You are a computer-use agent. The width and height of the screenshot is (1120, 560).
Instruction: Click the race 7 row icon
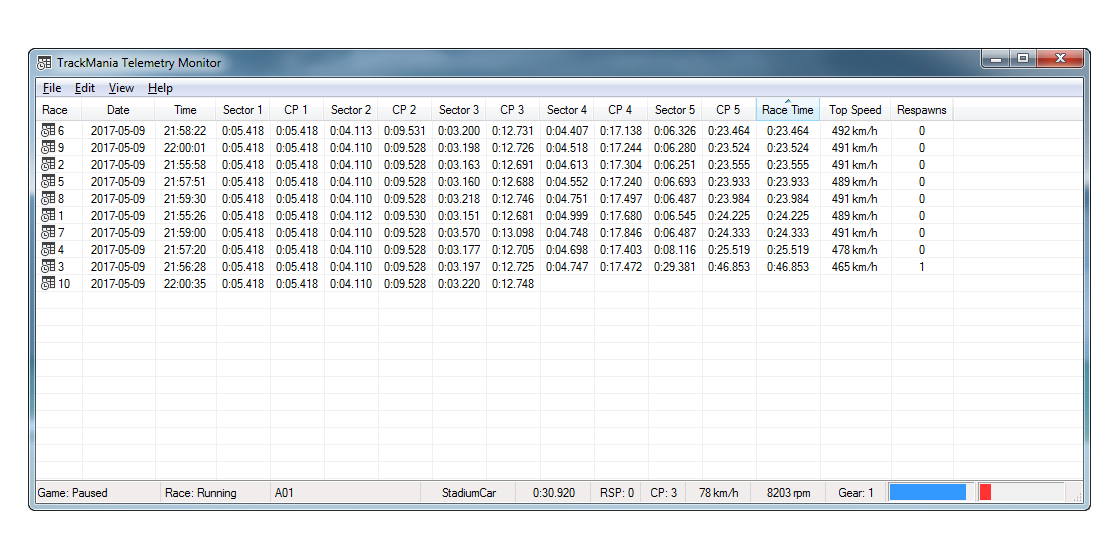point(48,233)
